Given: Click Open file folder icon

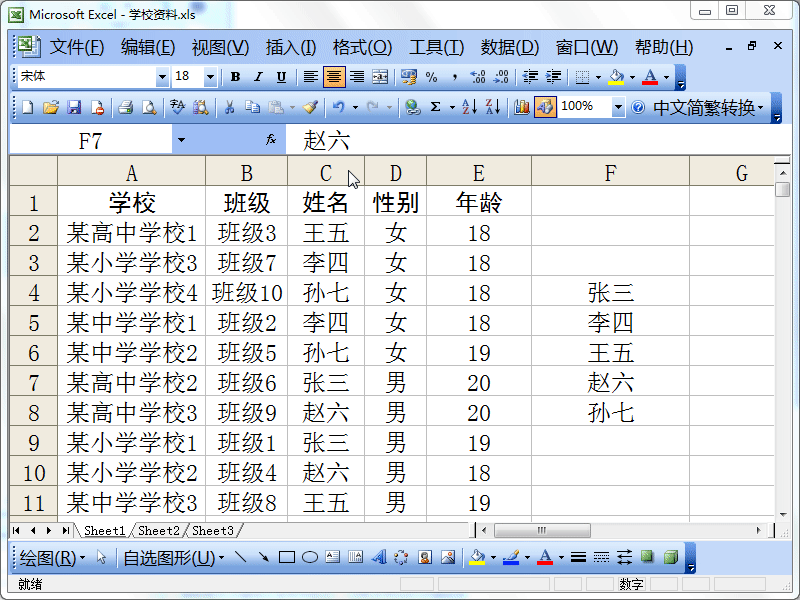Looking at the screenshot, I should 51,107.
